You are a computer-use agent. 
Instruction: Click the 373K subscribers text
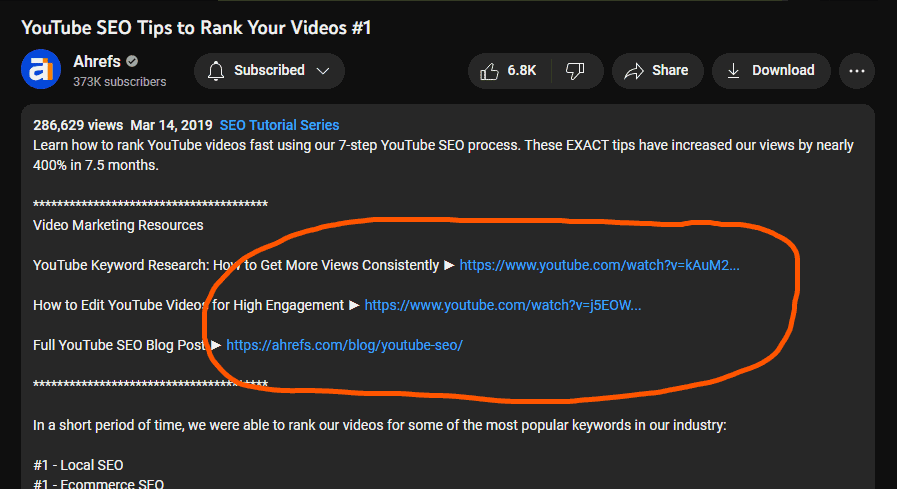tap(119, 81)
